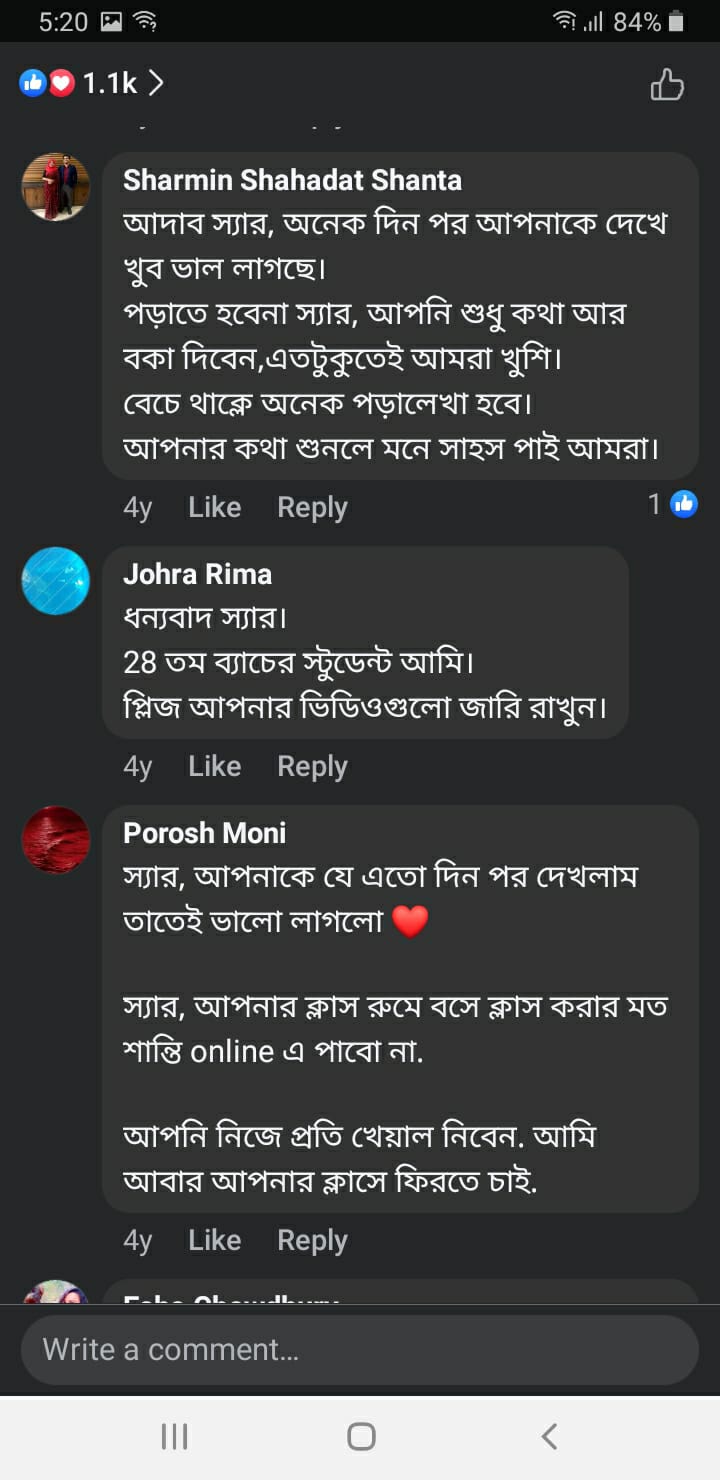720x1480 pixels.
Task: Reply to Sharmin Shahadat Shanta's comment
Action: (312, 508)
